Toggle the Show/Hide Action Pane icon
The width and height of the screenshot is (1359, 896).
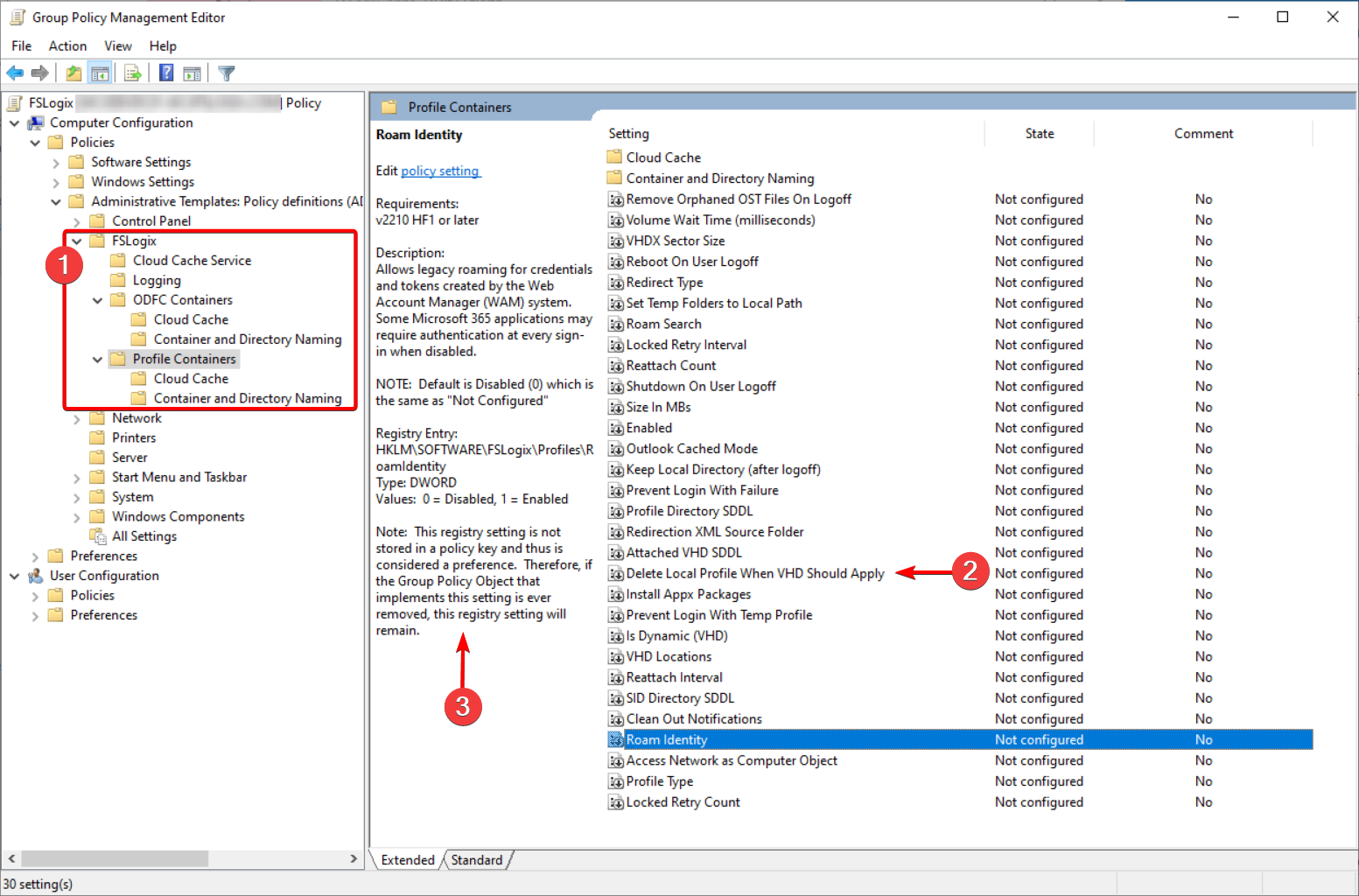pyautogui.click(x=192, y=73)
